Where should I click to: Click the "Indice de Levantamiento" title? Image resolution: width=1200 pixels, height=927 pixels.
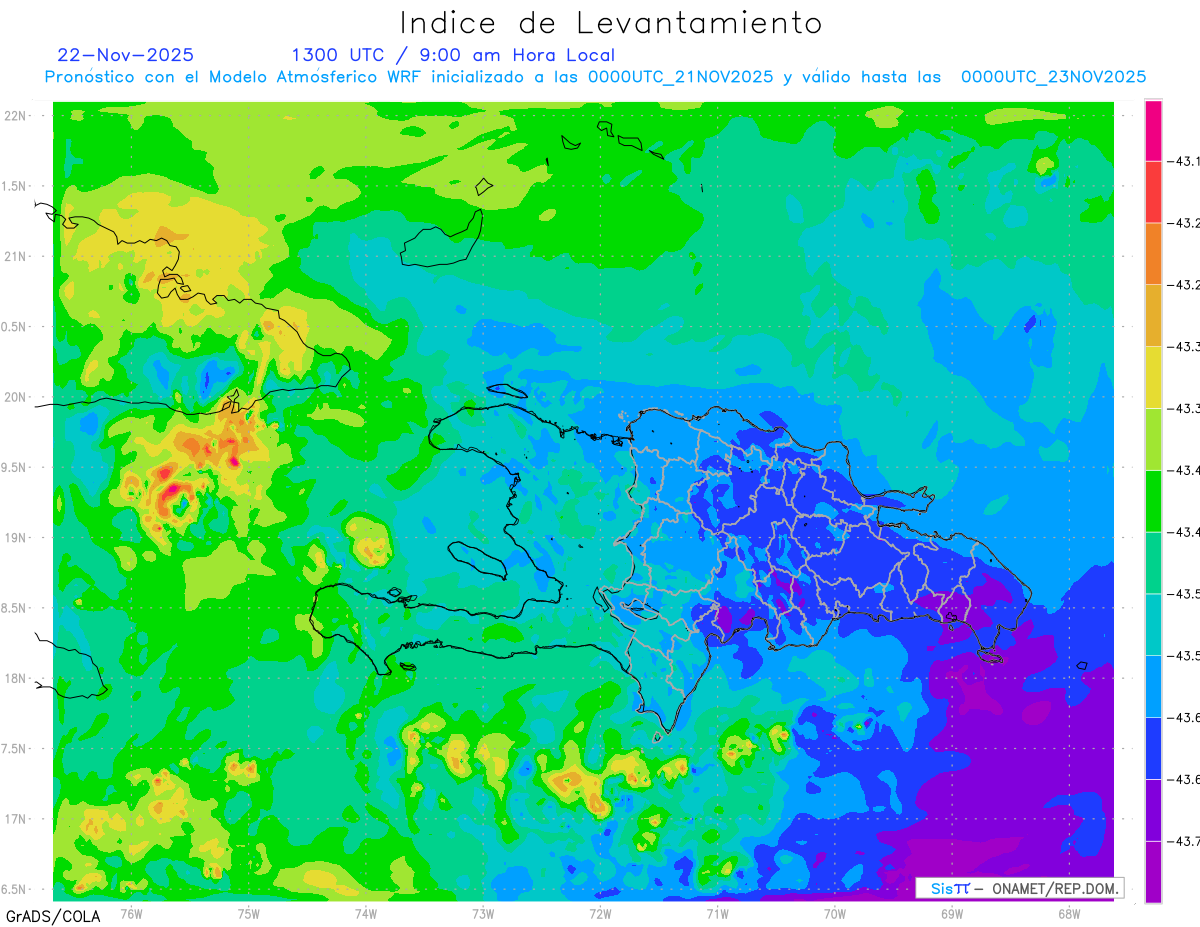611,23
